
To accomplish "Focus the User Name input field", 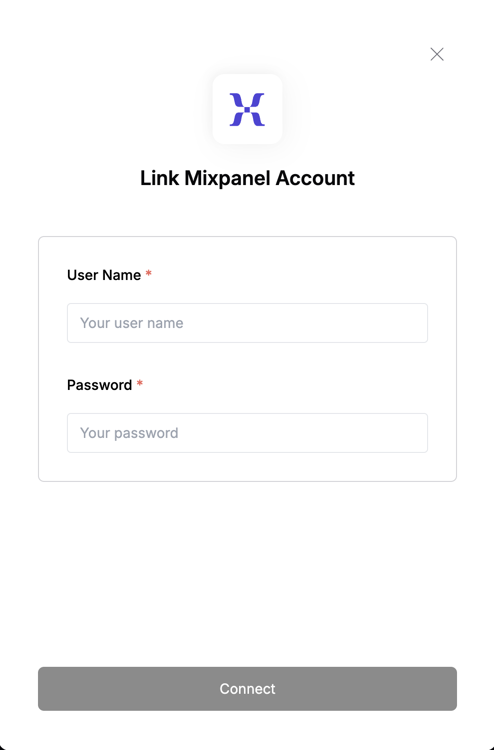I will click(247, 323).
